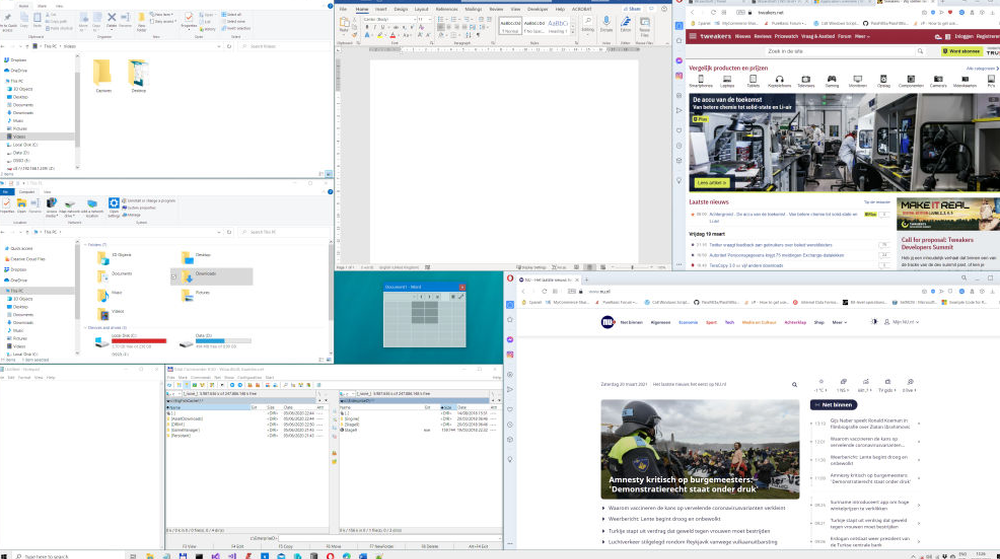Click the text highlight color icon in Word
Screen dimensions: 1000x559
coord(380,35)
